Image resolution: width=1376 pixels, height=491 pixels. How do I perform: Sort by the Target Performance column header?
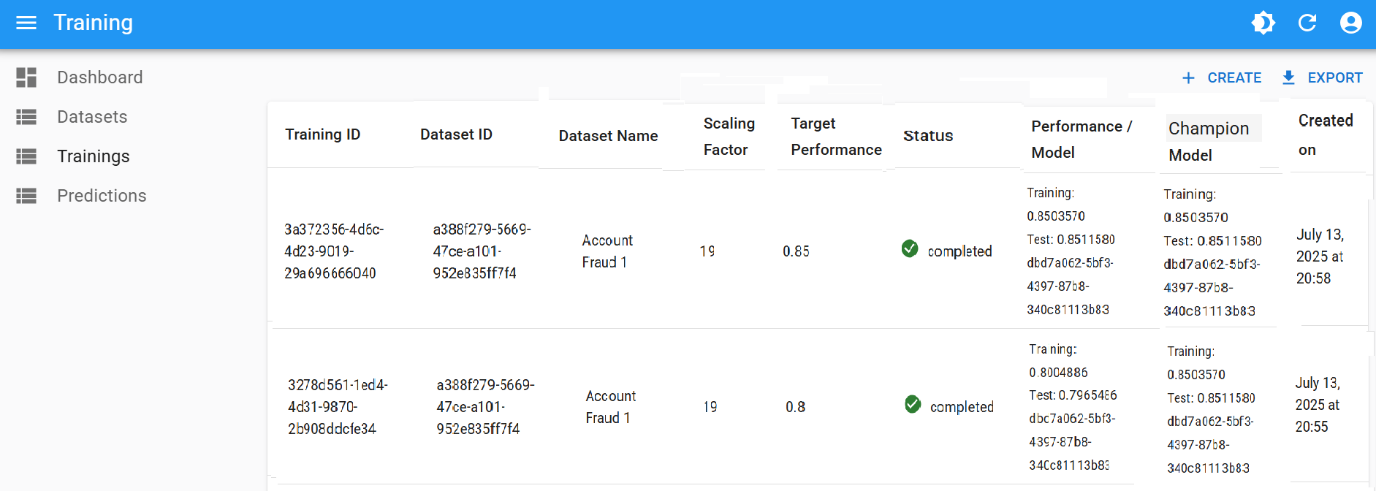click(x=835, y=137)
